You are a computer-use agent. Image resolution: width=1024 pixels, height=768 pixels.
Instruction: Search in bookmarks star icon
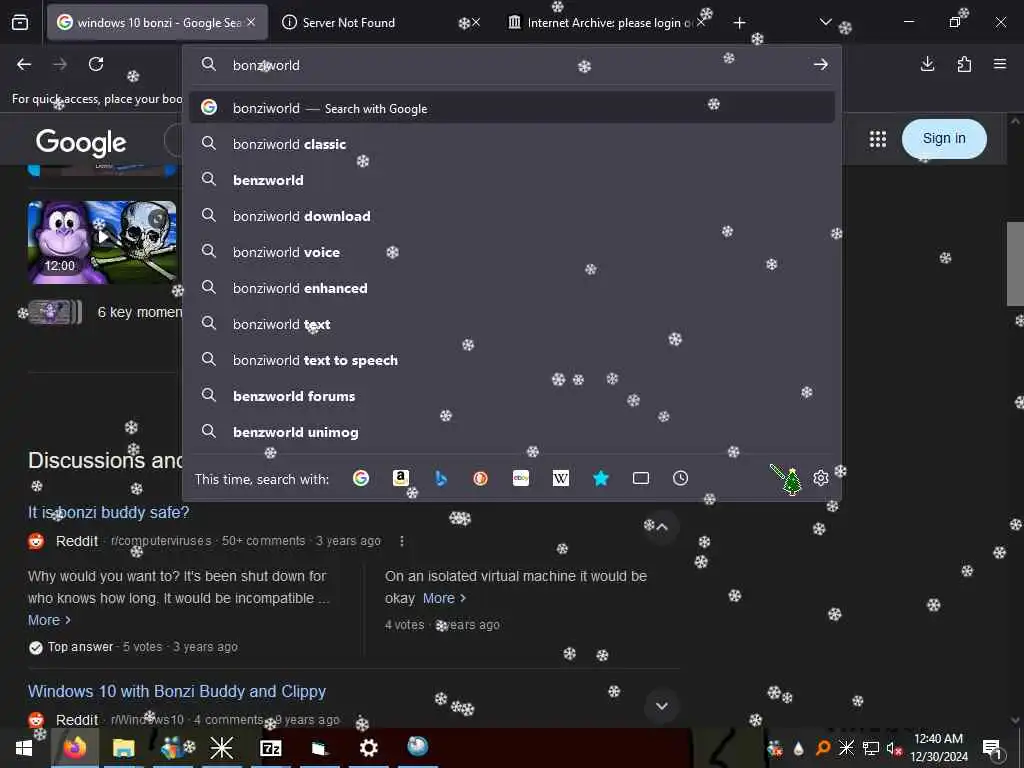click(x=601, y=478)
